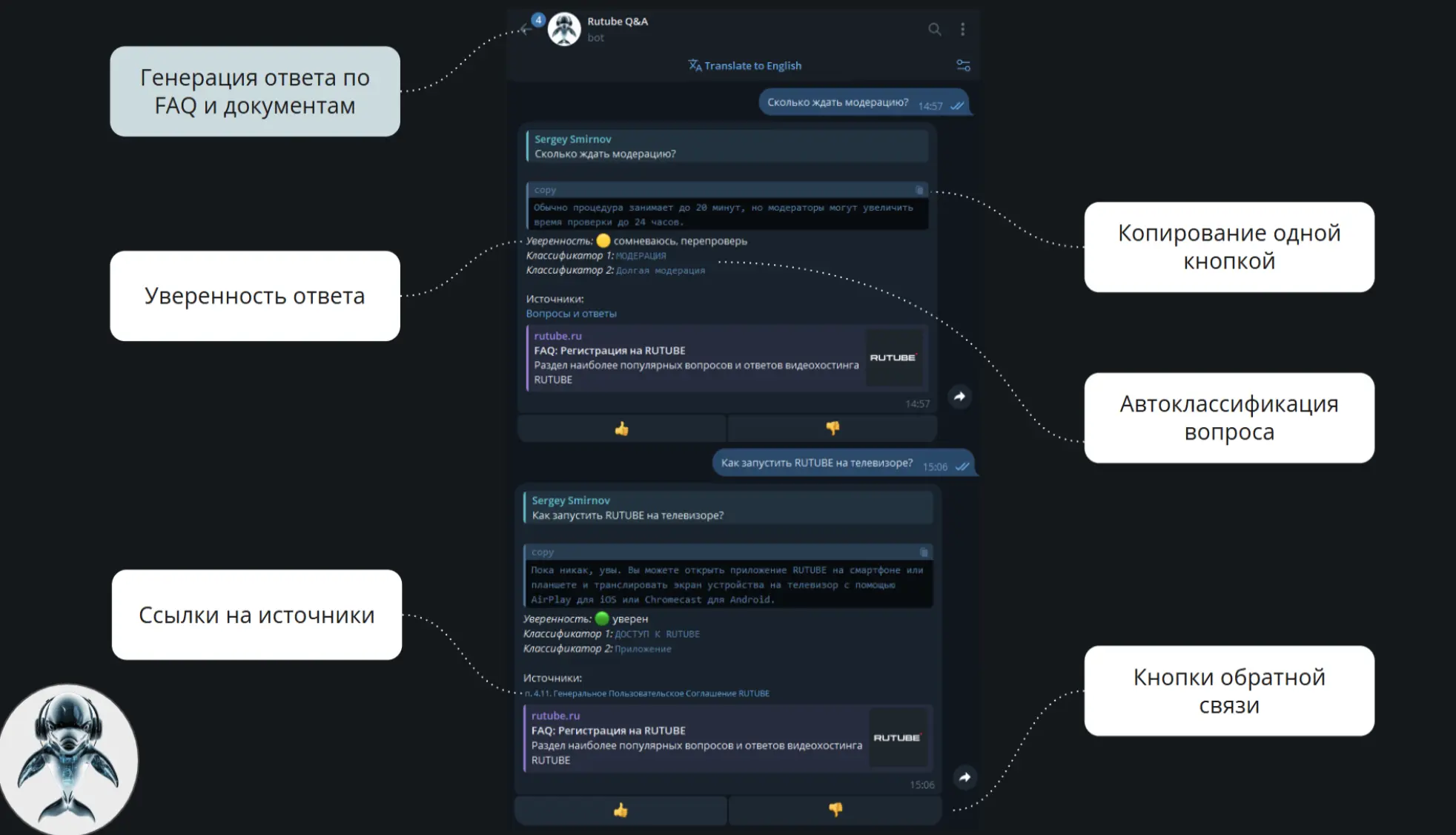Click the Rutube Q&A chat title
This screenshot has width=1456, height=835.
(618, 22)
